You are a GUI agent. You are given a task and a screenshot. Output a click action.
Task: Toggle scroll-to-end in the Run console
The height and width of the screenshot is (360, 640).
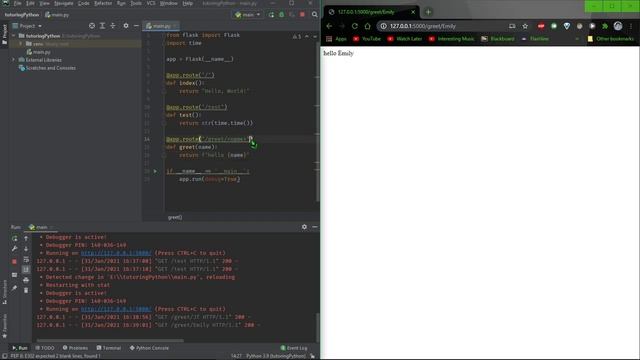pos(26,269)
